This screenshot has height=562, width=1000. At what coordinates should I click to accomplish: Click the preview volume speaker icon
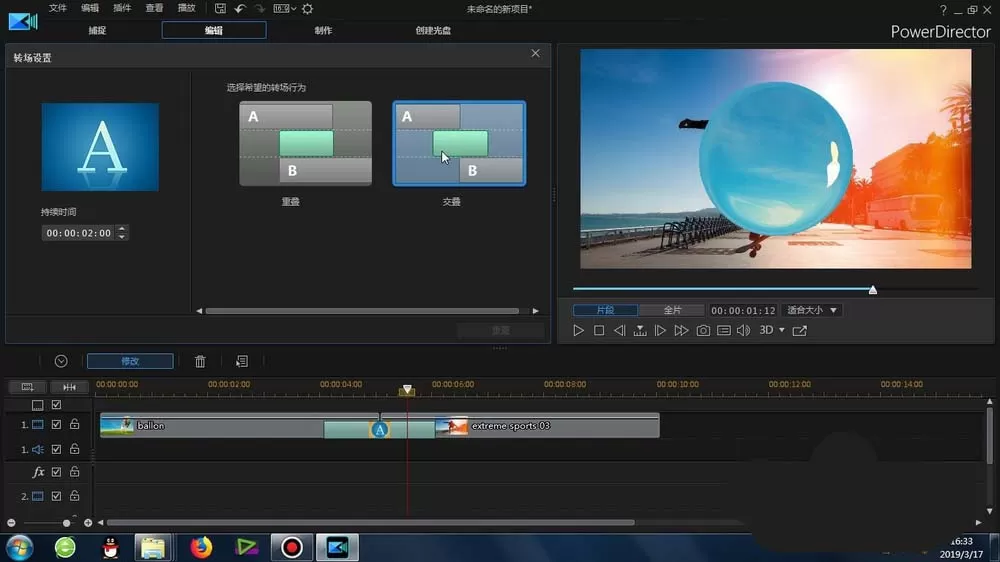click(x=744, y=330)
